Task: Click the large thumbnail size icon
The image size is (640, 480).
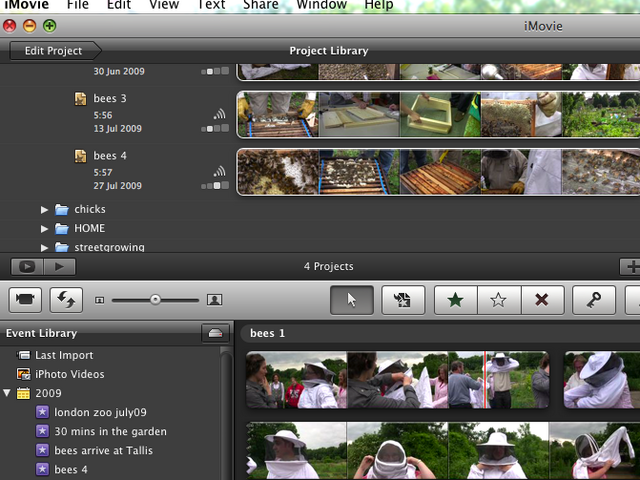Action: pyautogui.click(x=214, y=300)
